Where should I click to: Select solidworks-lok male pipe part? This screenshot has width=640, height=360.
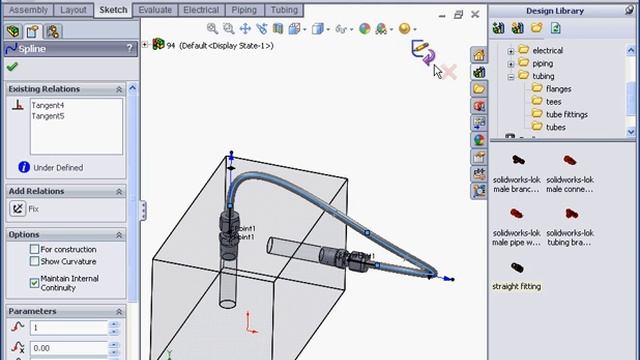pyautogui.click(x=517, y=227)
